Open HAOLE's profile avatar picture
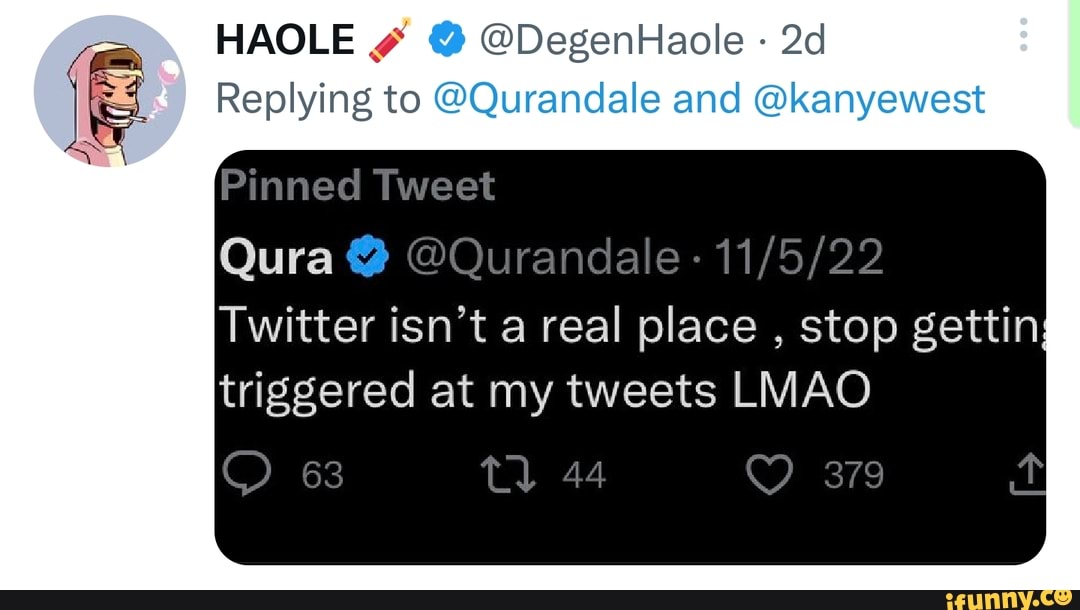The width and height of the screenshot is (1080, 610). (109, 91)
